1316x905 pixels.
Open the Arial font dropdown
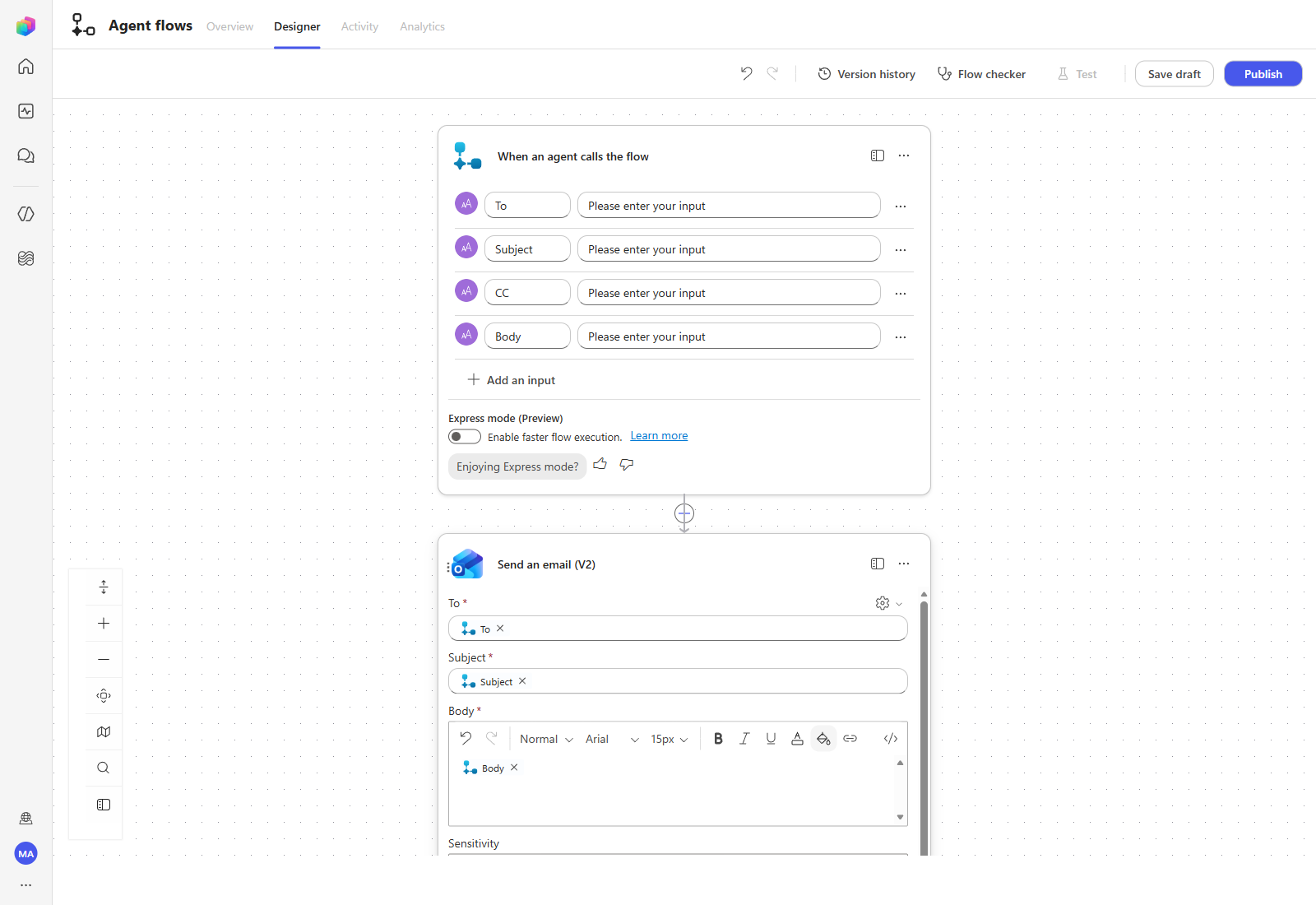point(612,739)
